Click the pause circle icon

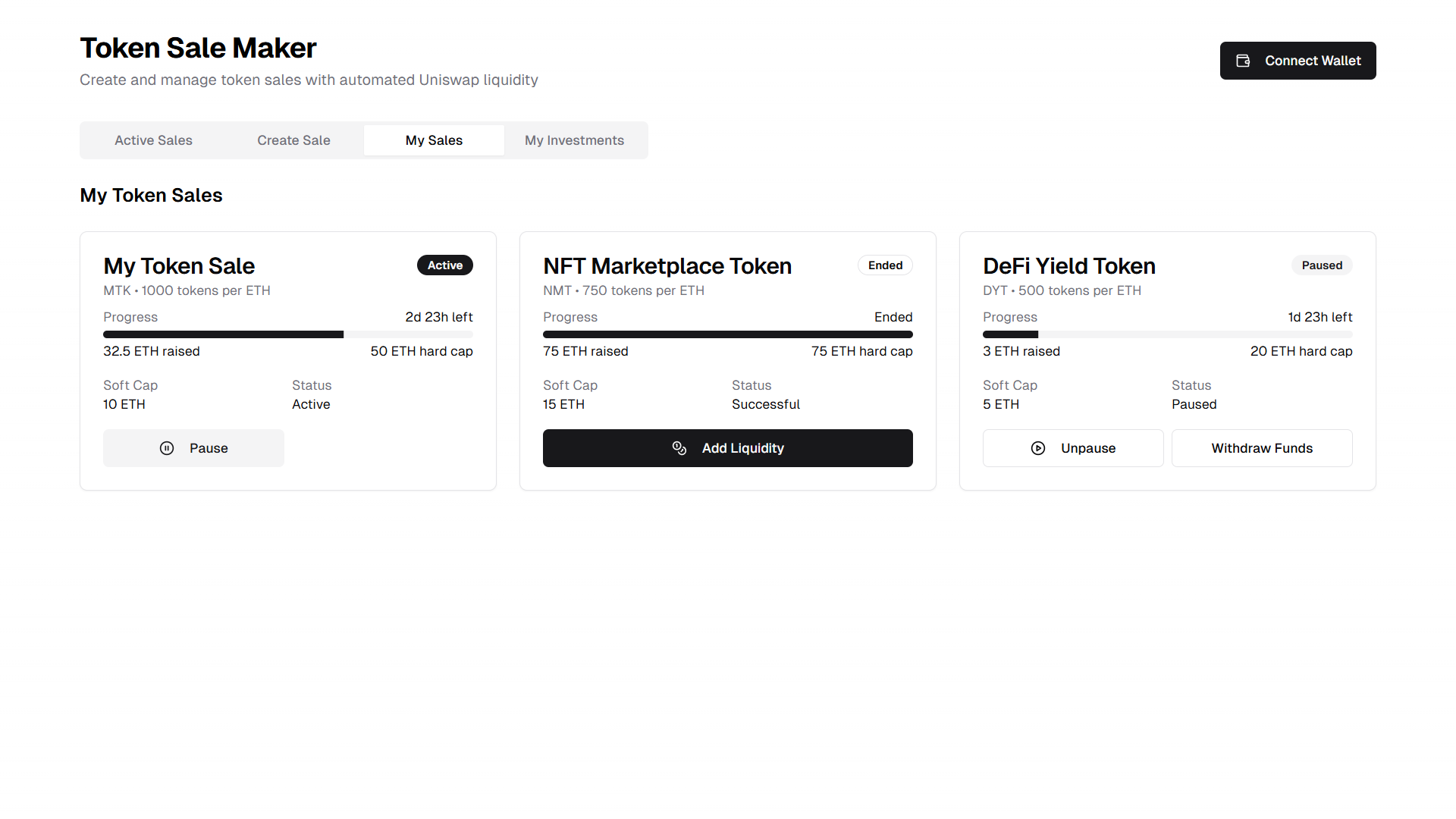point(167,448)
